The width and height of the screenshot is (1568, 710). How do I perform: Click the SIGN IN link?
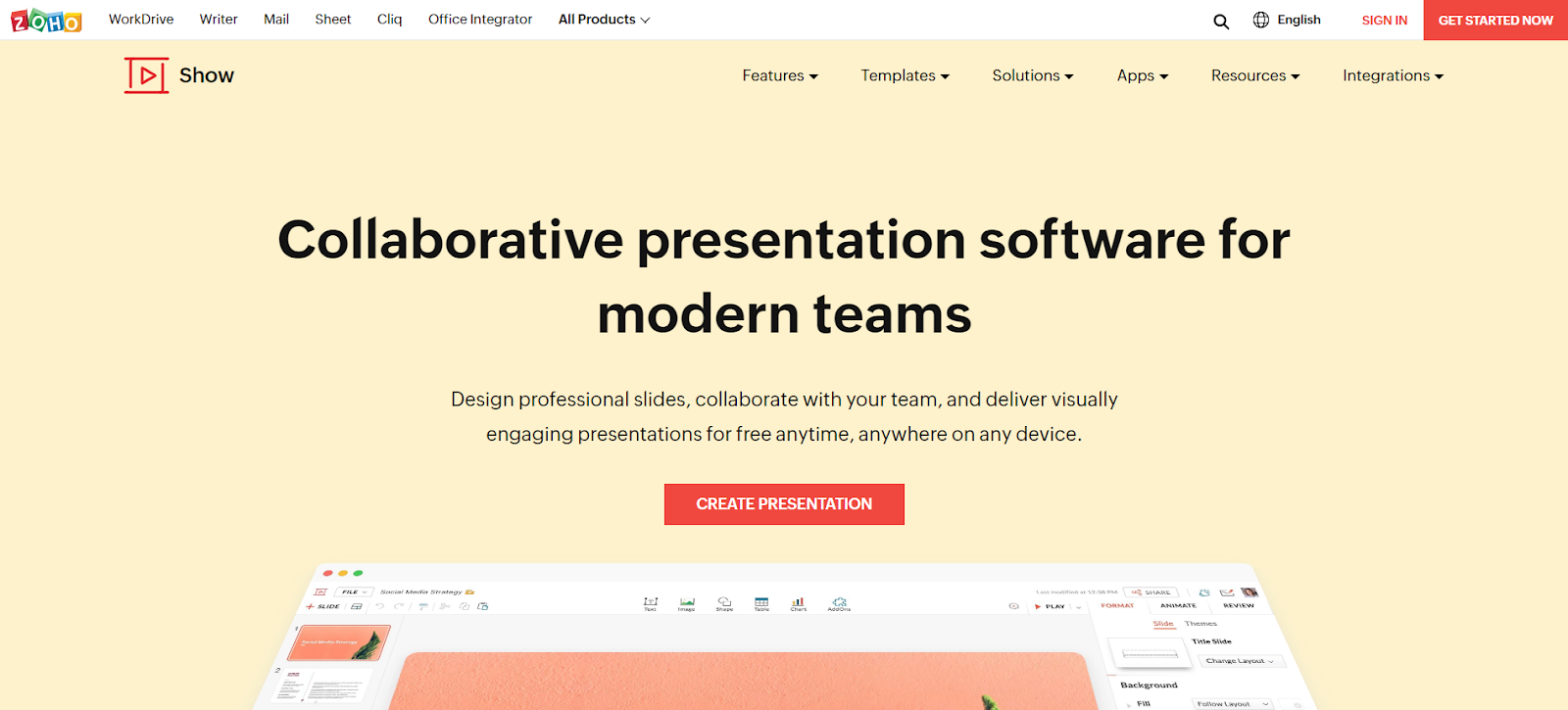point(1385,20)
